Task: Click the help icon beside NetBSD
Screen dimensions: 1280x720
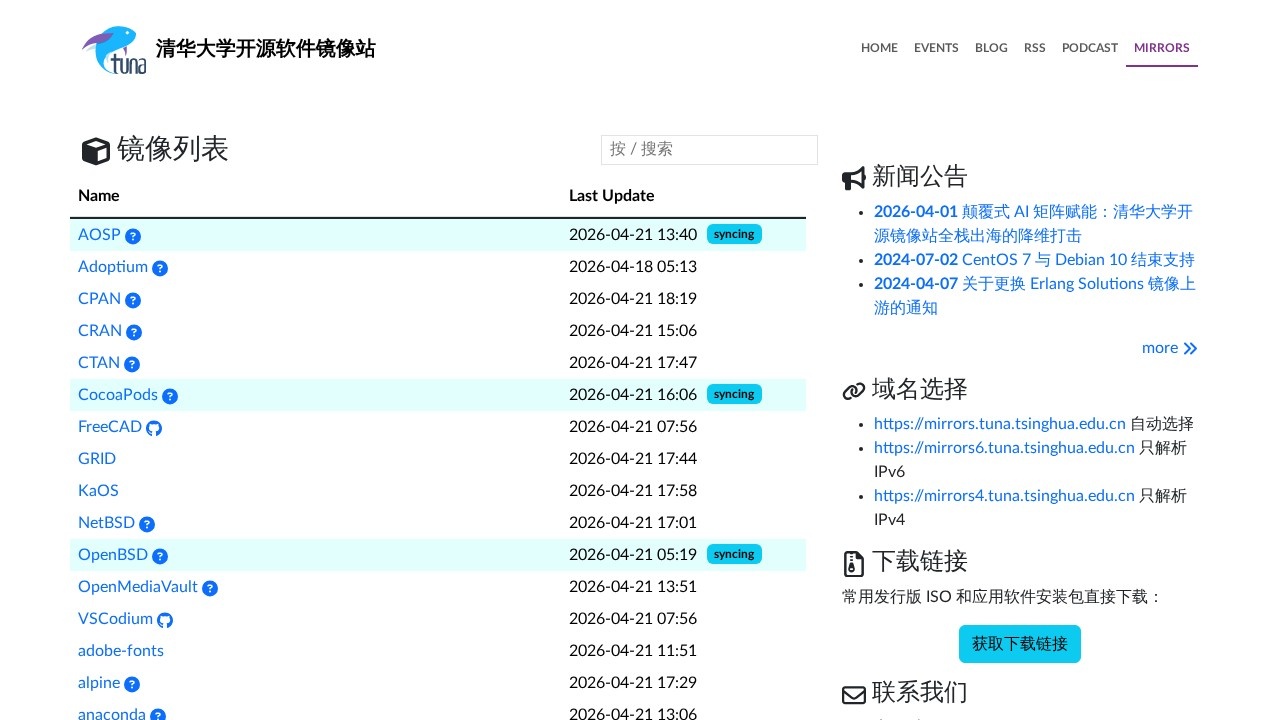Action: click(x=147, y=524)
